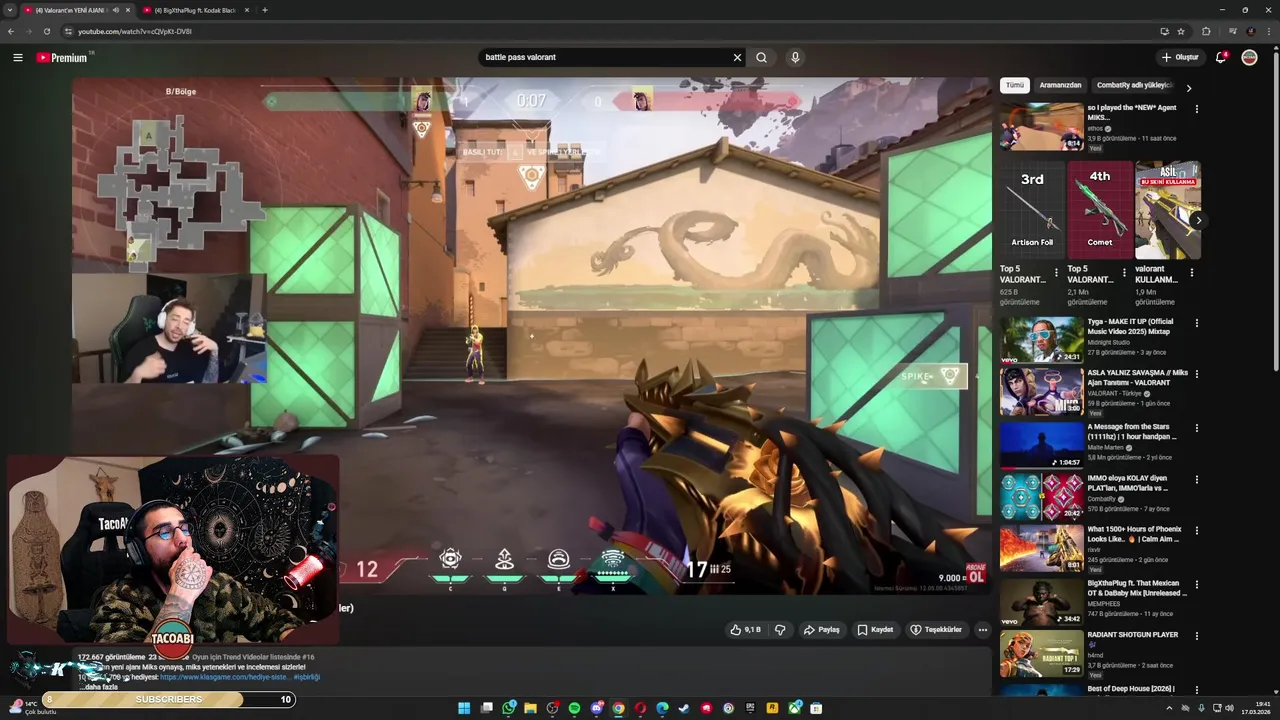Save the video with Kaydet
1280x720 pixels.
click(875, 630)
